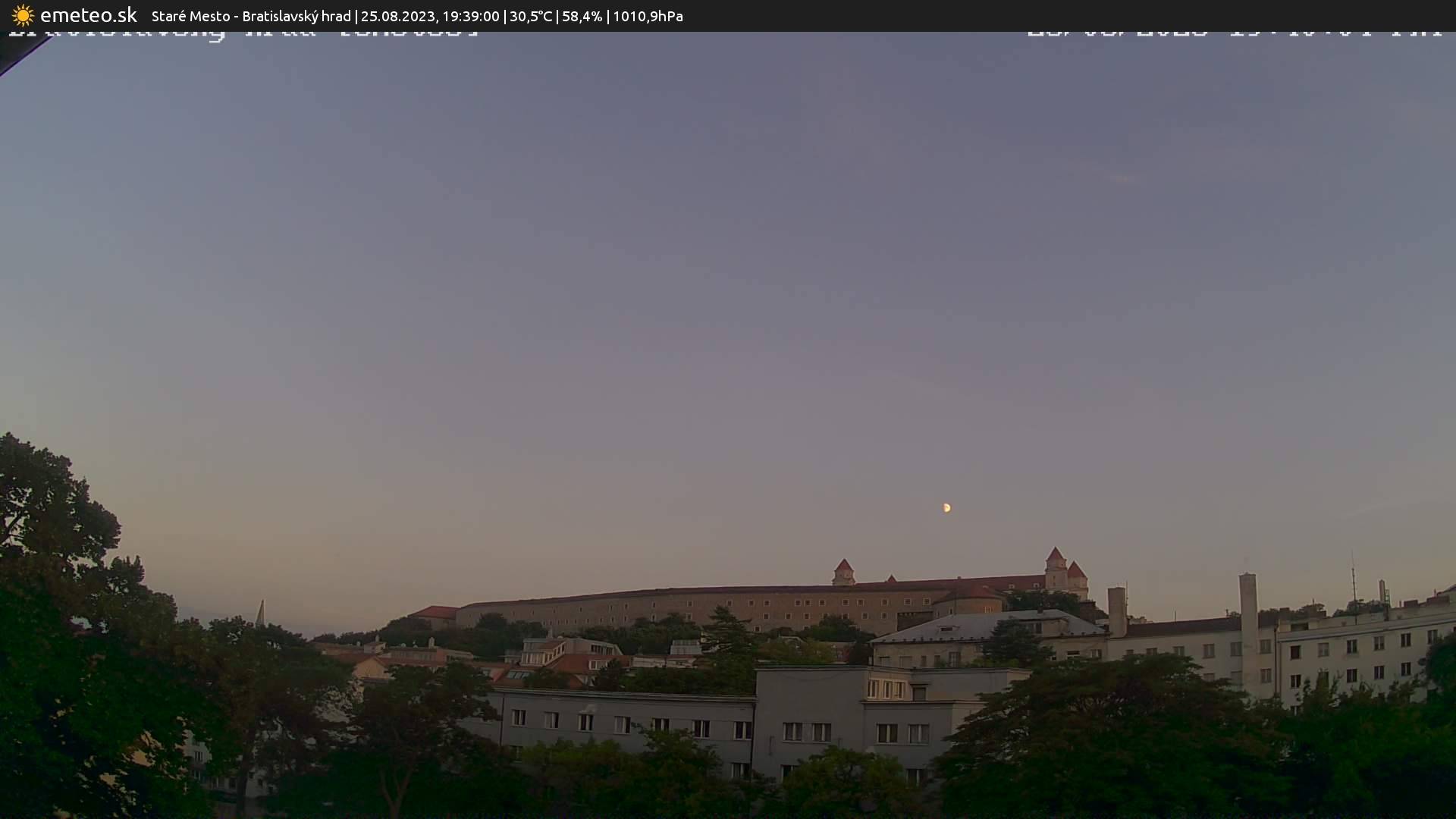Screen dimensions: 1456x819
Task: Click the 58,4% humidity reading
Action: pyautogui.click(x=582, y=16)
